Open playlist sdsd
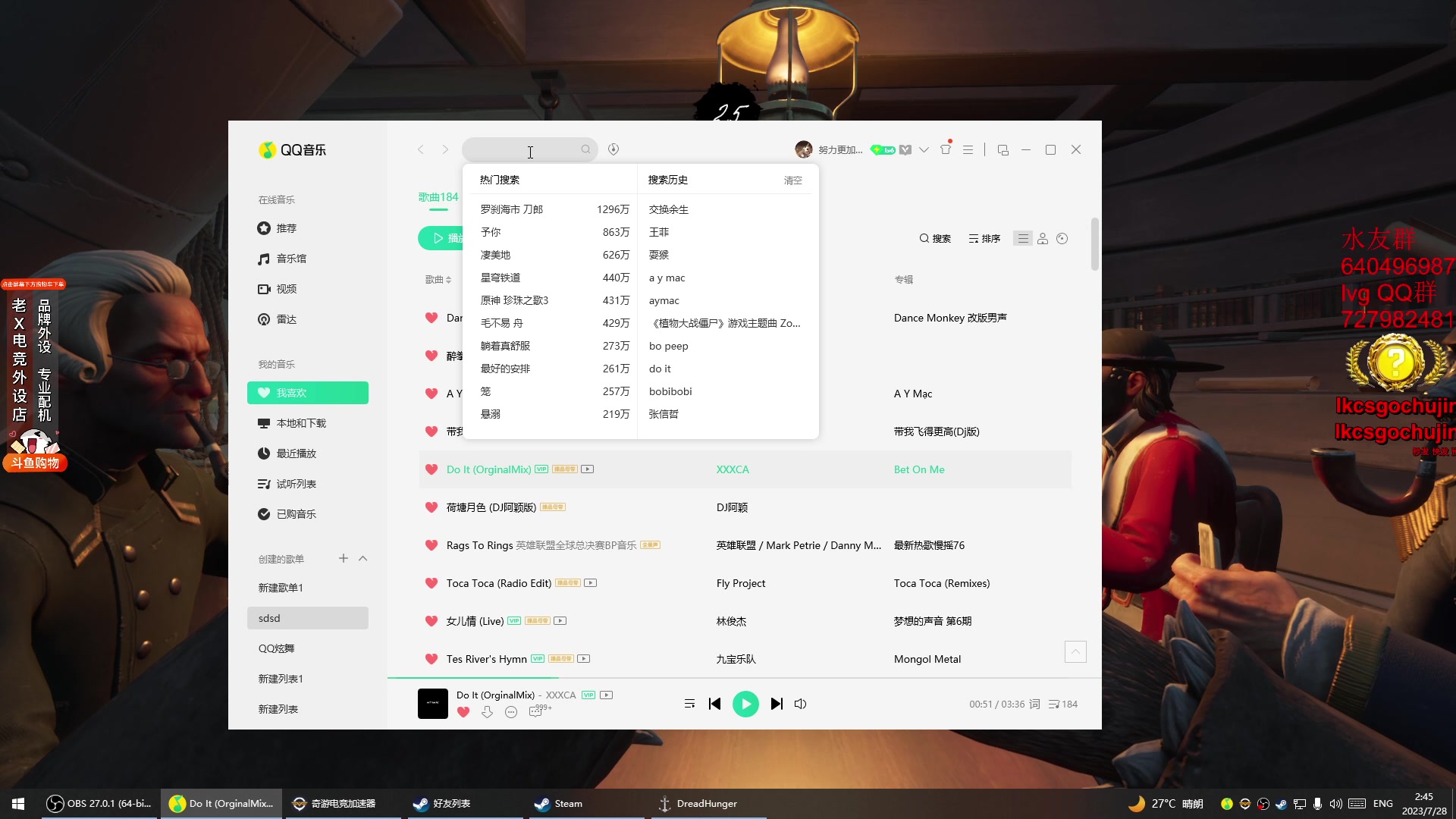 tap(308, 618)
